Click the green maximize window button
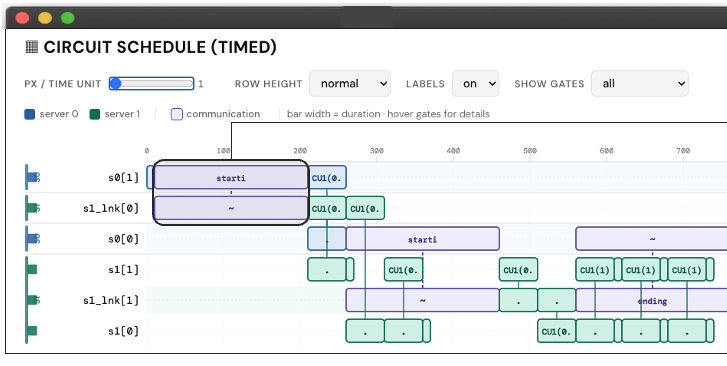 pos(68,18)
